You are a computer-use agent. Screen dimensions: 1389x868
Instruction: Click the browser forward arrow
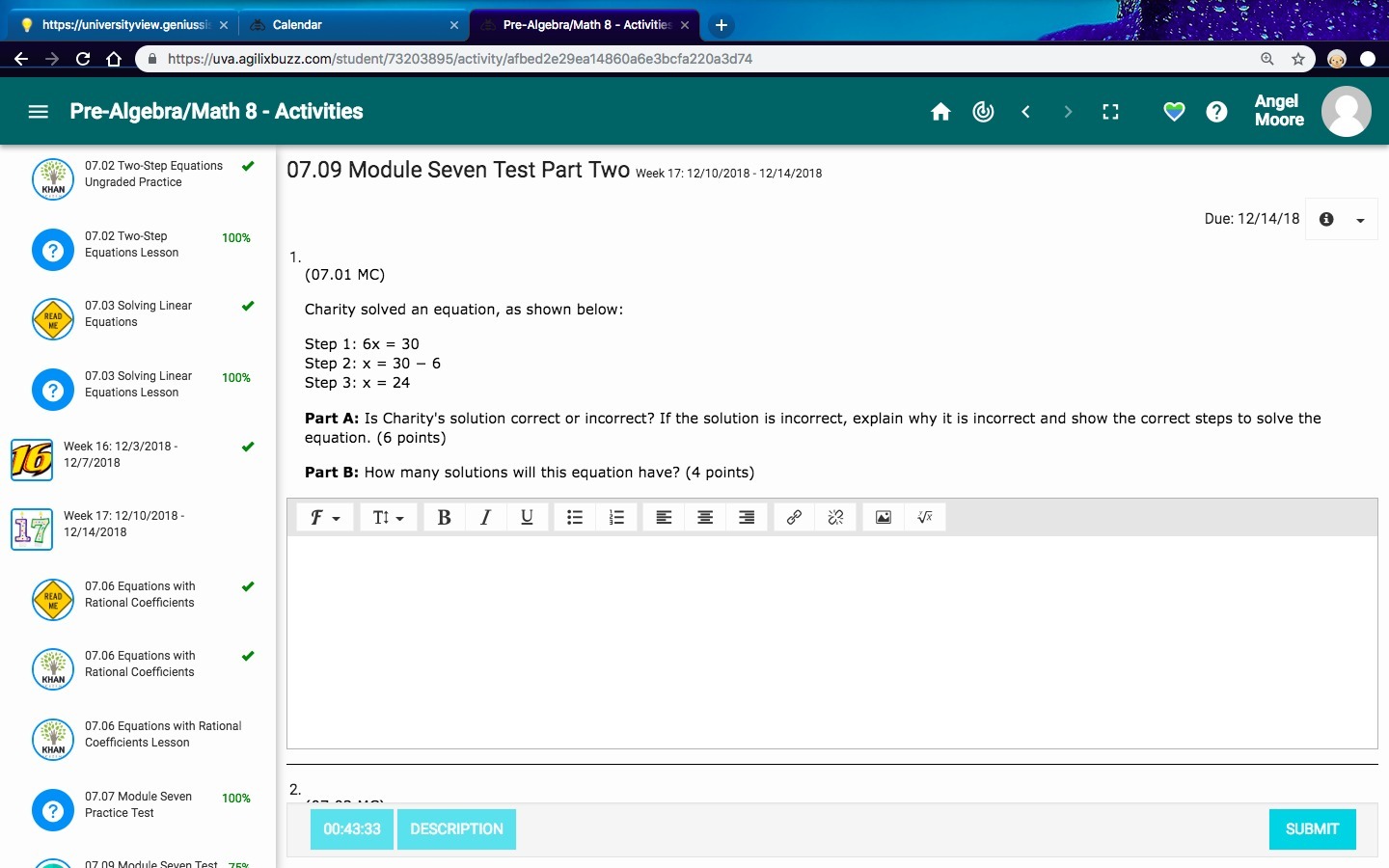(x=52, y=59)
